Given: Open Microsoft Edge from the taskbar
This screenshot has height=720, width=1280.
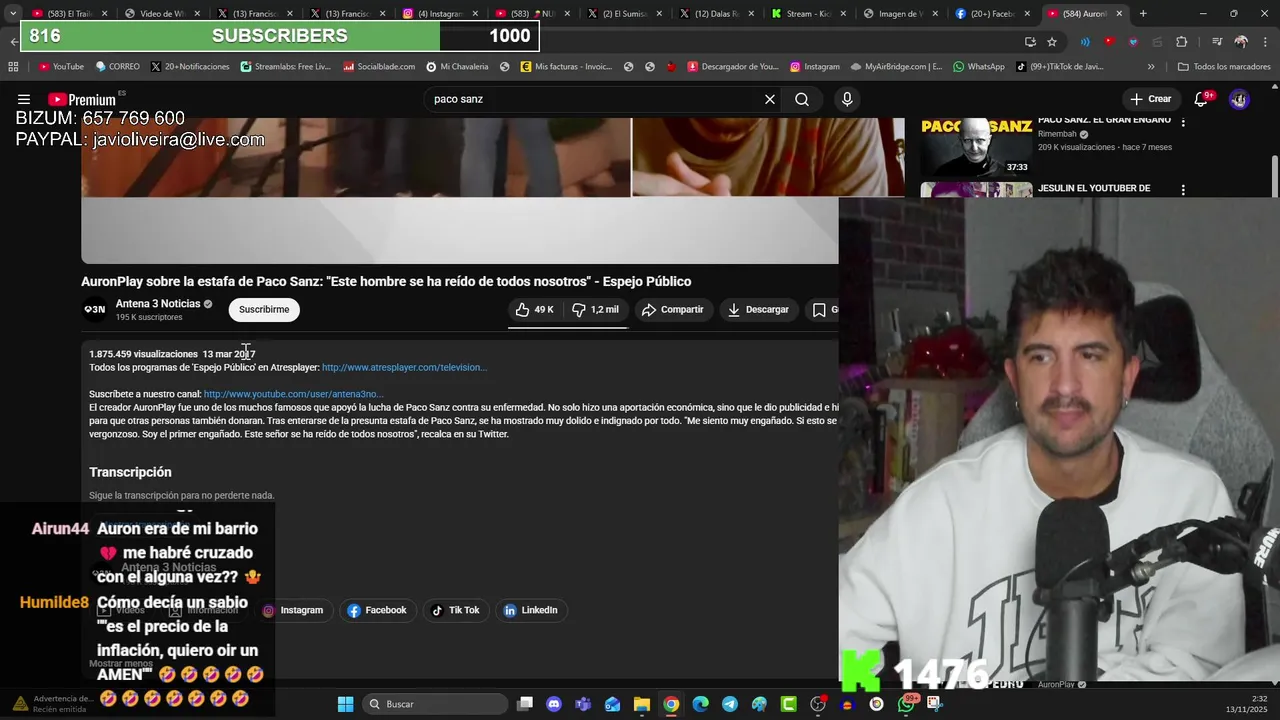Looking at the screenshot, I should pyautogui.click(x=700, y=704).
